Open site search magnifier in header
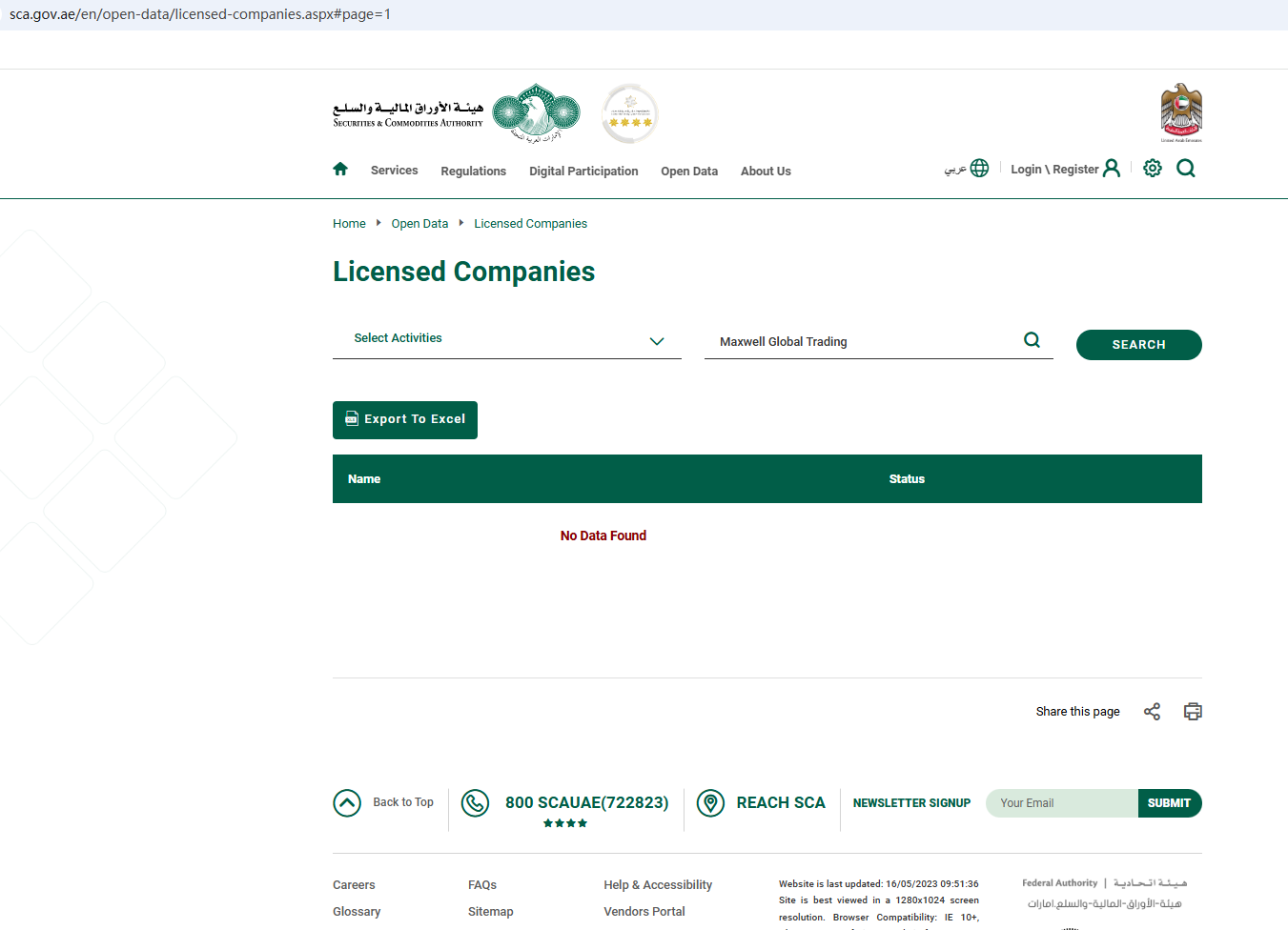The width and height of the screenshot is (1288, 930). click(x=1186, y=169)
